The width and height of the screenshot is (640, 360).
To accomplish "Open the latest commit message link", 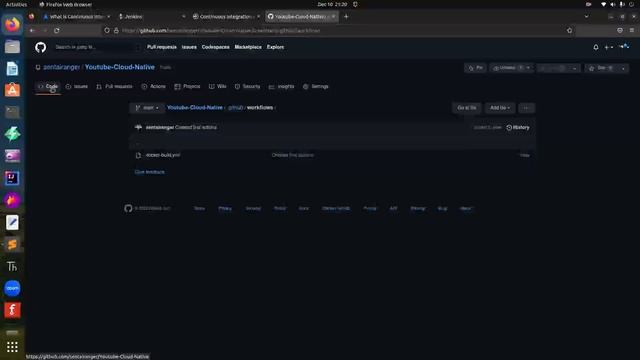I will click(x=196, y=127).
